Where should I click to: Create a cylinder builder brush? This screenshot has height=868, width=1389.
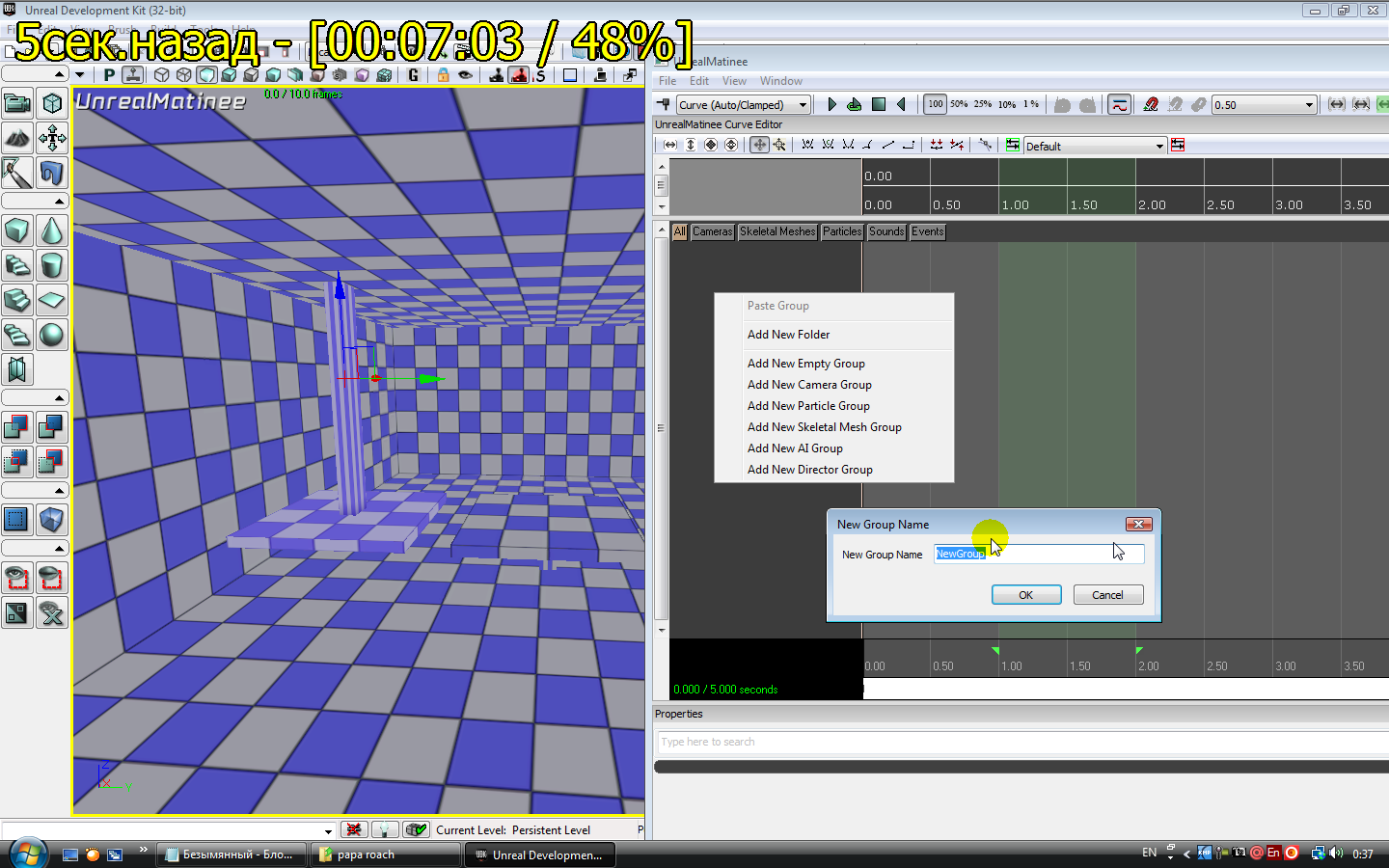[x=52, y=265]
